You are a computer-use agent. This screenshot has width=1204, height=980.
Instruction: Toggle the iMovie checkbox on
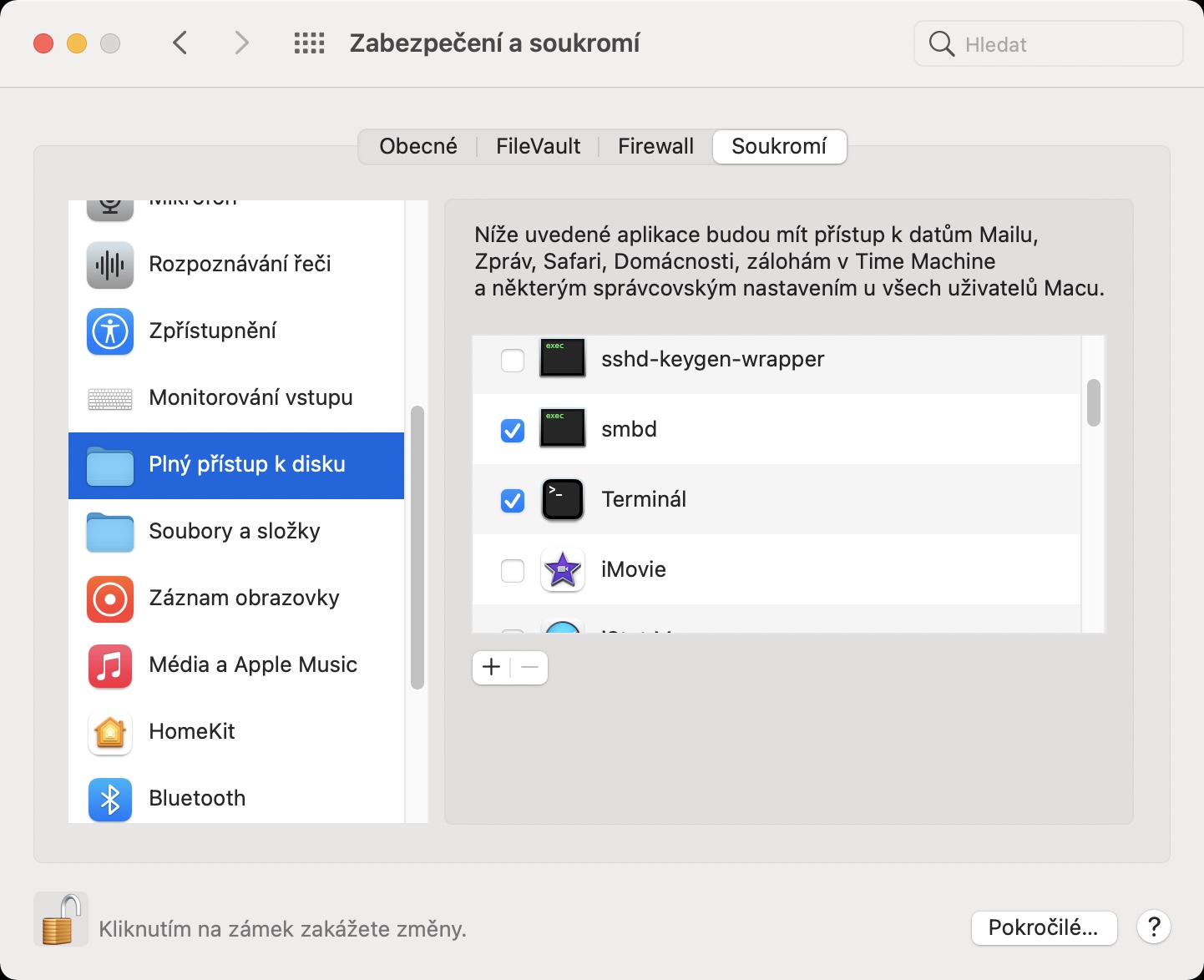[512, 571]
